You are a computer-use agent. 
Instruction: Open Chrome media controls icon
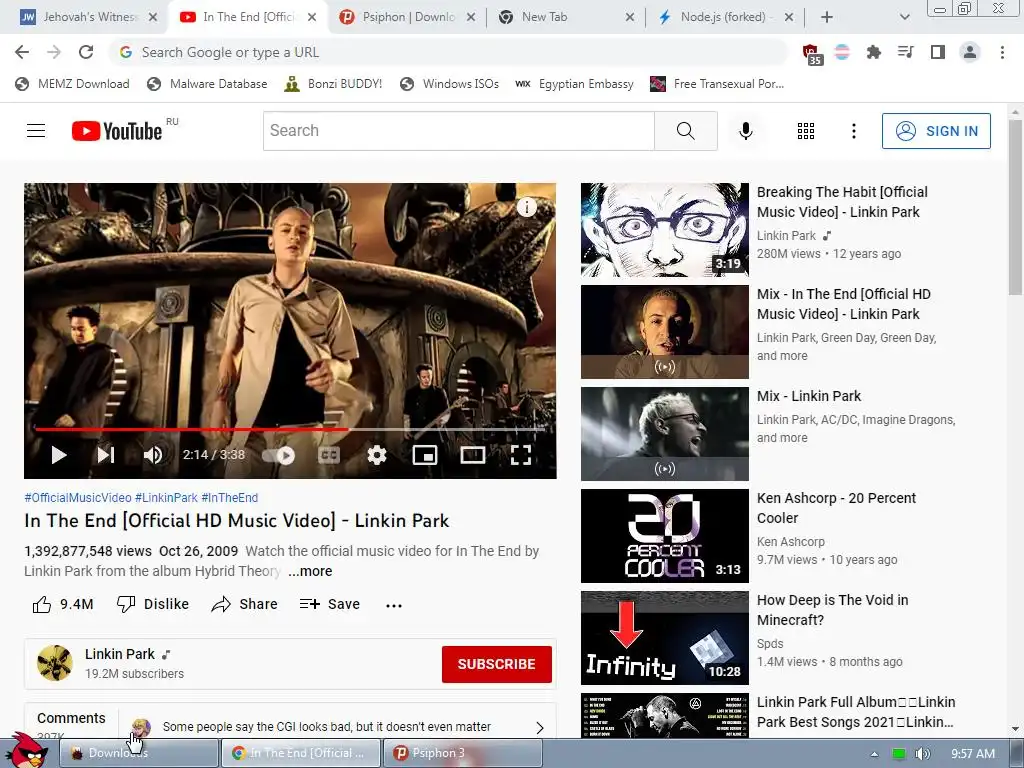coord(905,52)
